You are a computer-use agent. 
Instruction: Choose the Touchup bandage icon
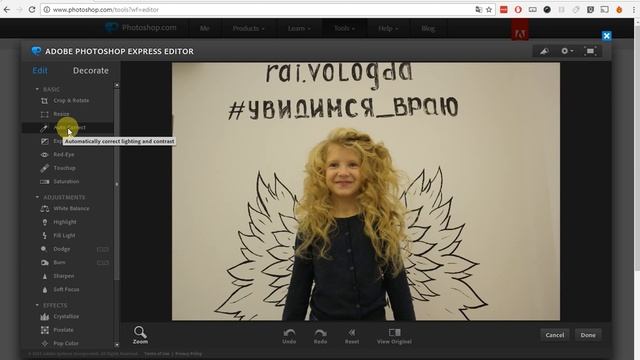point(44,168)
